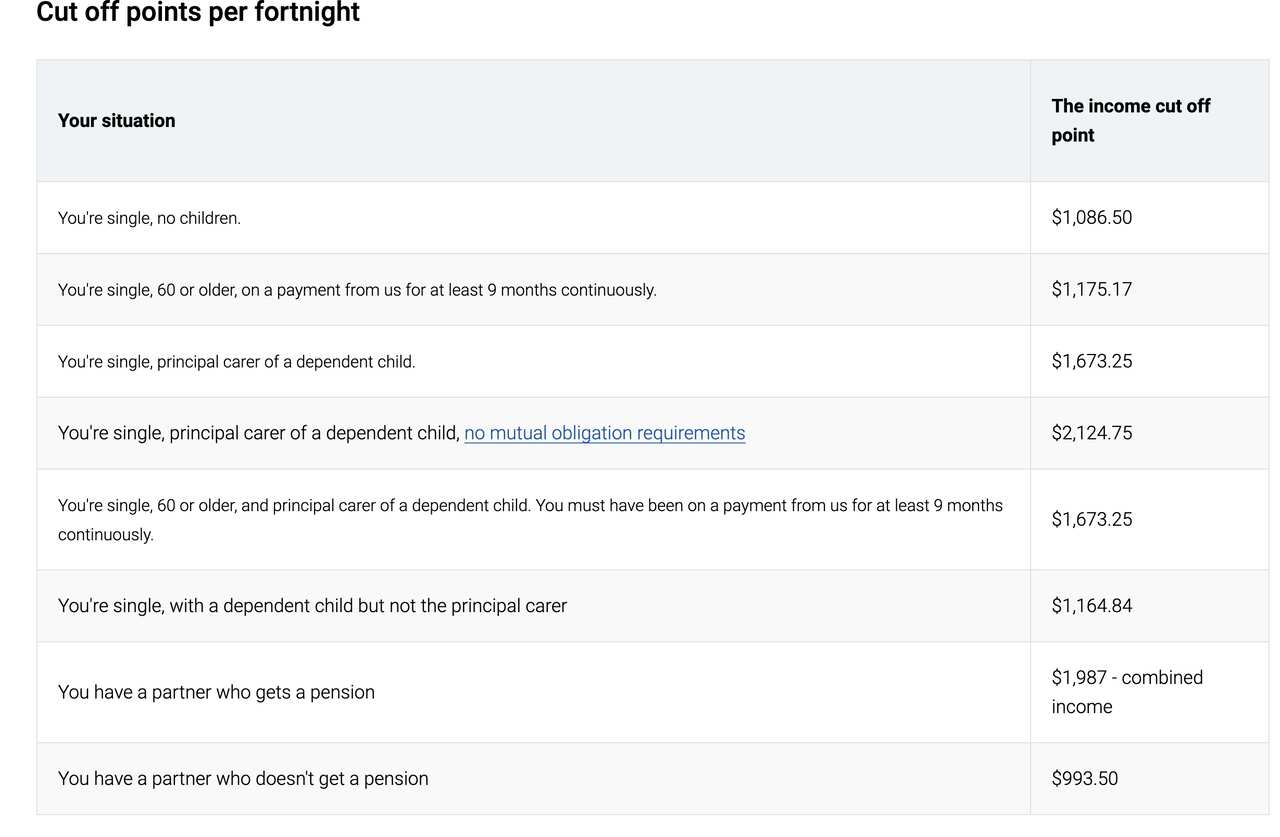
Task: Open the 'no mutual obligation requirements' link
Action: [604, 433]
